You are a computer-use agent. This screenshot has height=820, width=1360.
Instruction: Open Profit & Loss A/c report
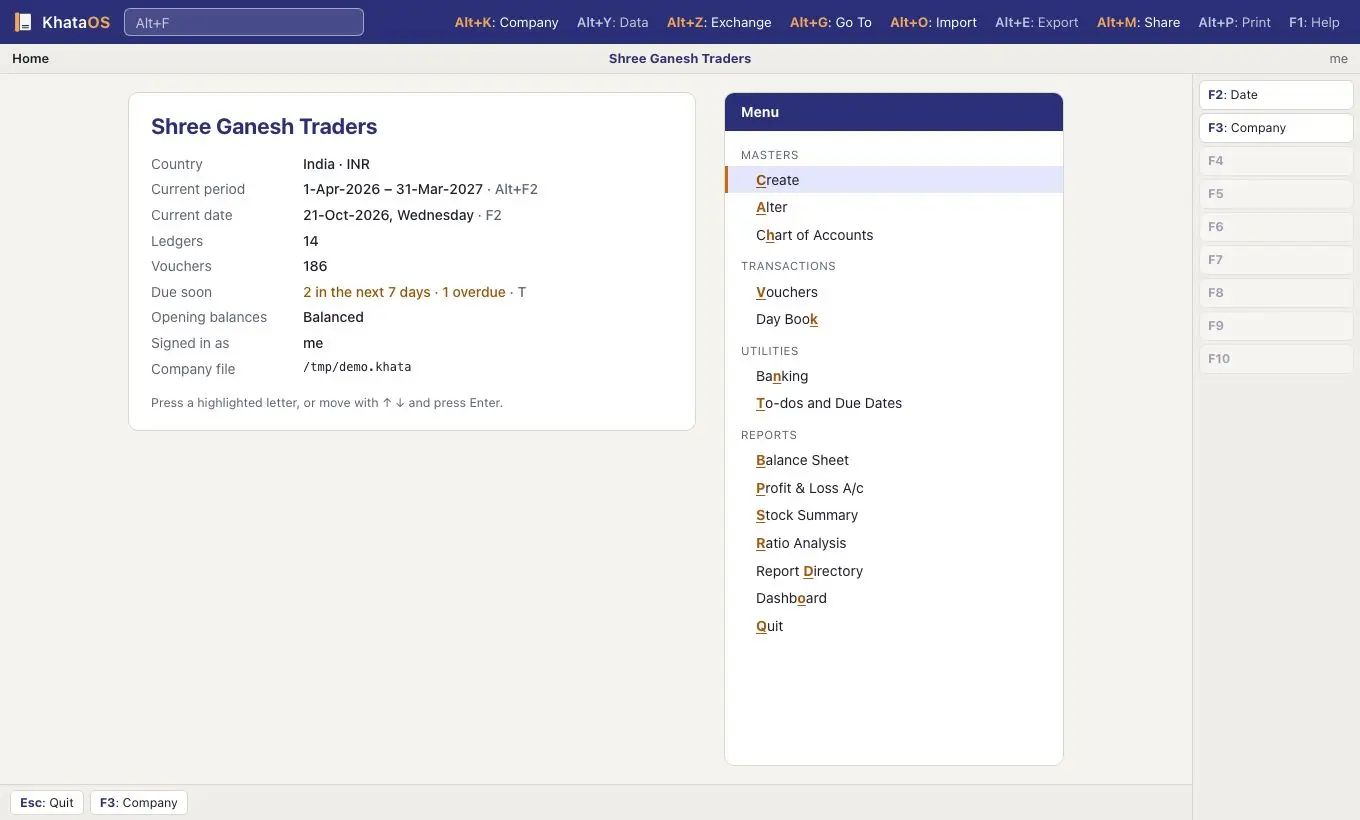click(894, 488)
